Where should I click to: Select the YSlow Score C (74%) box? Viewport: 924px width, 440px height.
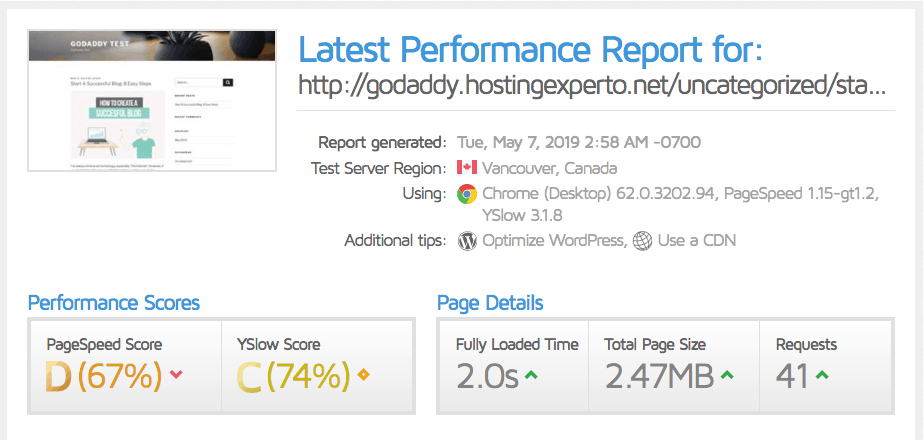[318, 366]
